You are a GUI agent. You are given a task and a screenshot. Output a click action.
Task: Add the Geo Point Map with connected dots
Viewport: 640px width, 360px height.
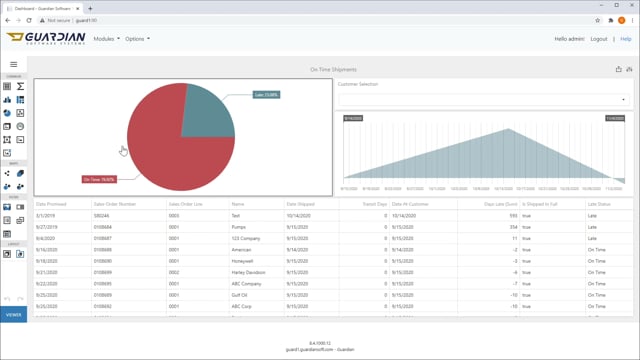7,173
